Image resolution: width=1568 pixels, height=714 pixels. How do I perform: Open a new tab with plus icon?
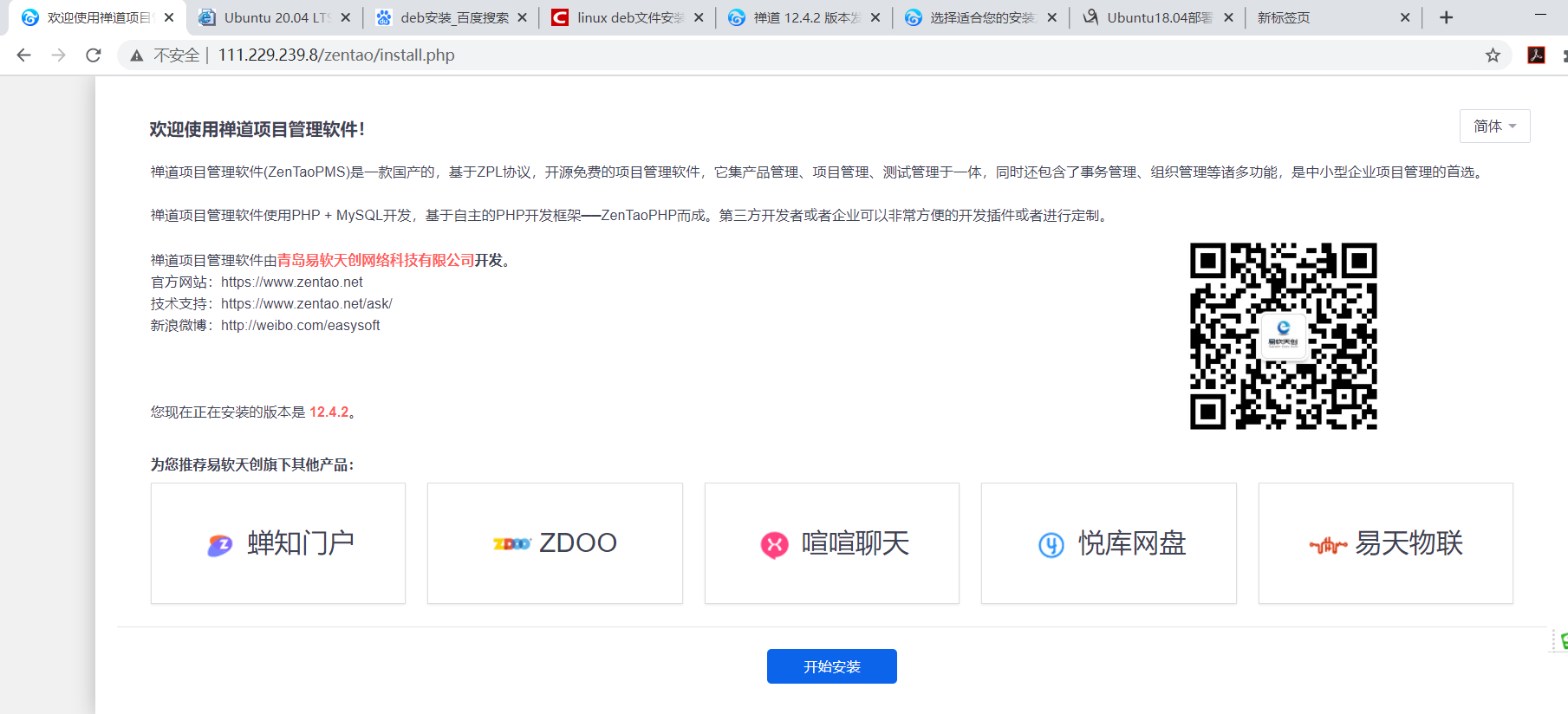[x=1446, y=17]
